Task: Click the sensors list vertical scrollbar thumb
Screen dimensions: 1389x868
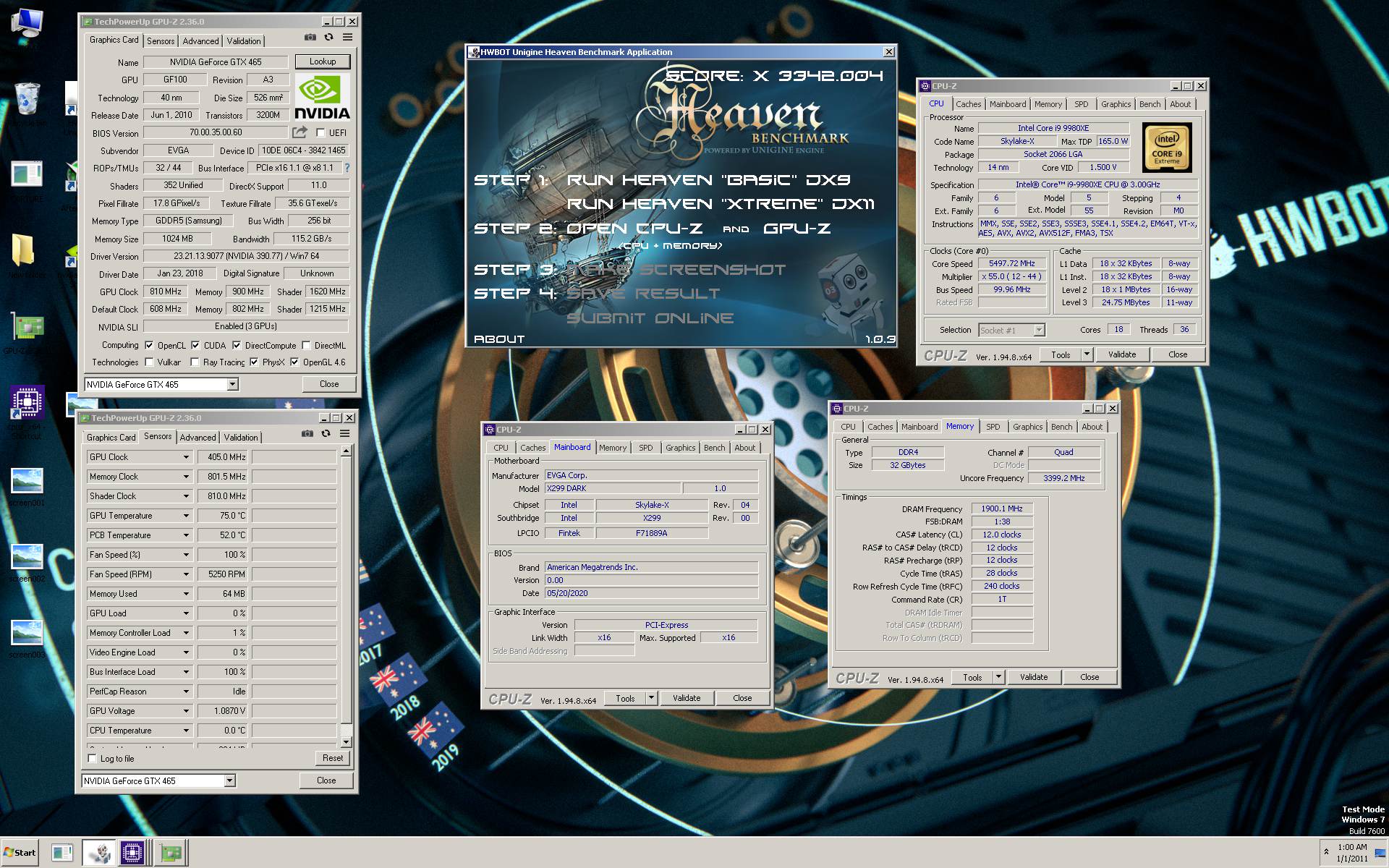Action: point(346,590)
